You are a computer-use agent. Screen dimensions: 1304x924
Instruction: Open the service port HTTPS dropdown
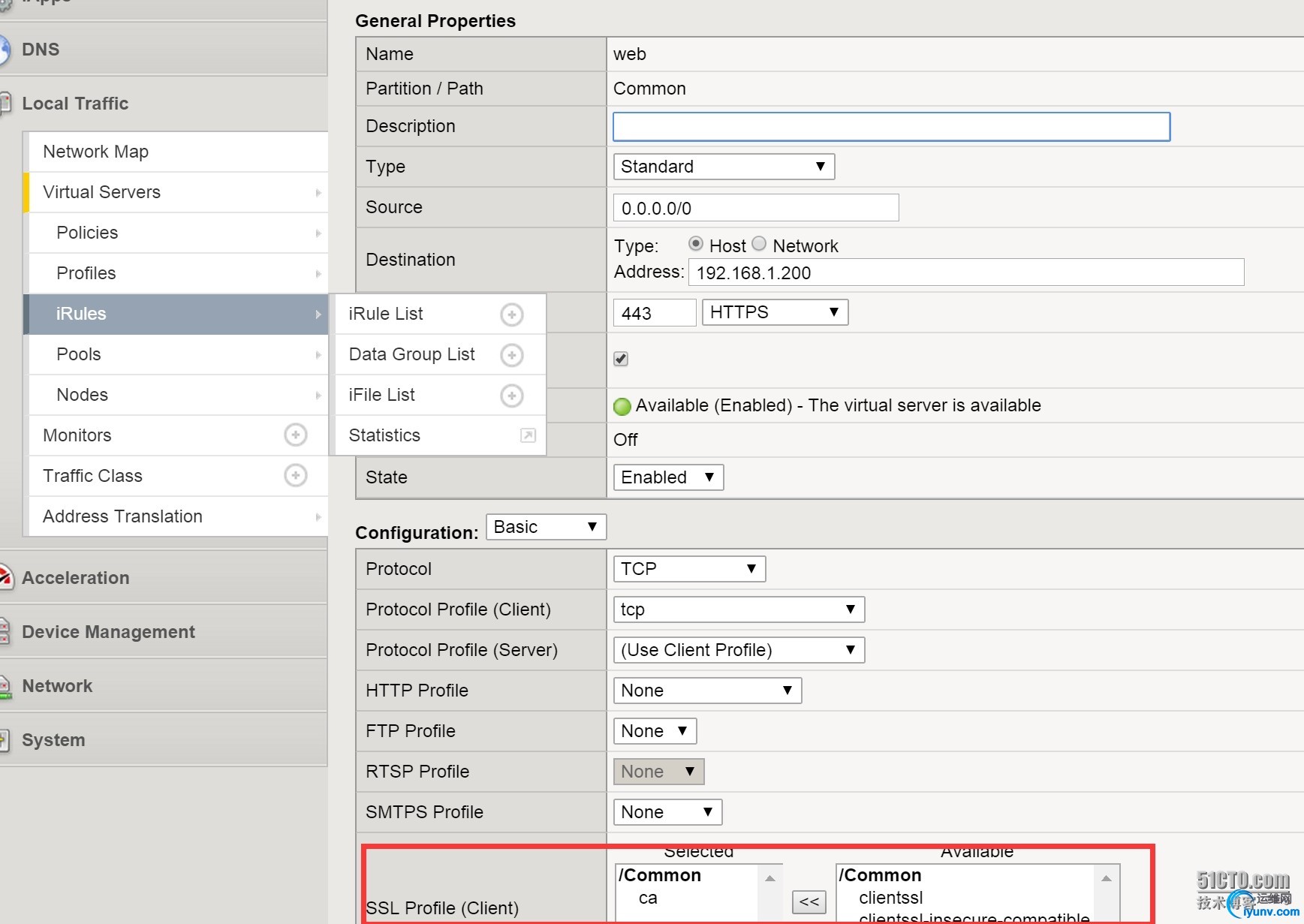(775, 312)
